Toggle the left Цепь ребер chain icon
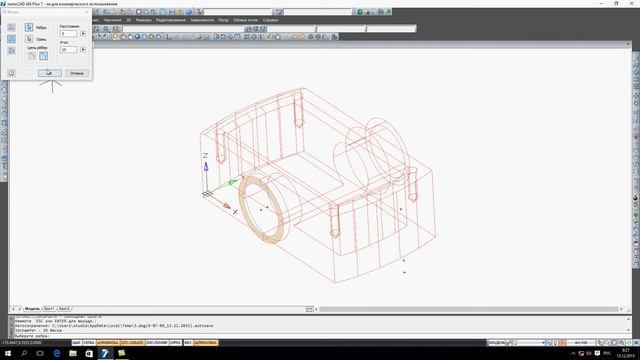Screen dimensions: 640x360 click(x=32, y=56)
